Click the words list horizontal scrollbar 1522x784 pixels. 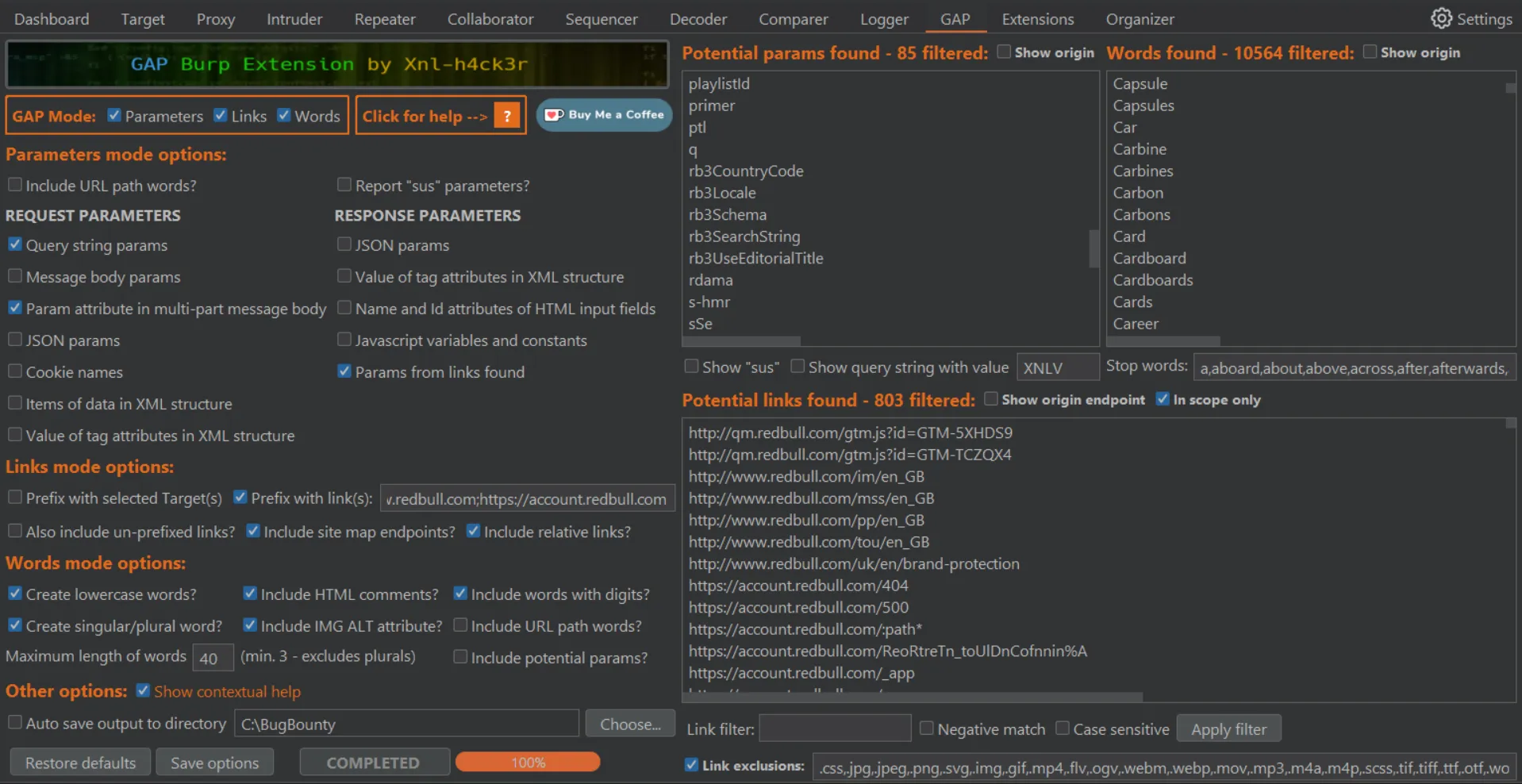click(x=1163, y=341)
